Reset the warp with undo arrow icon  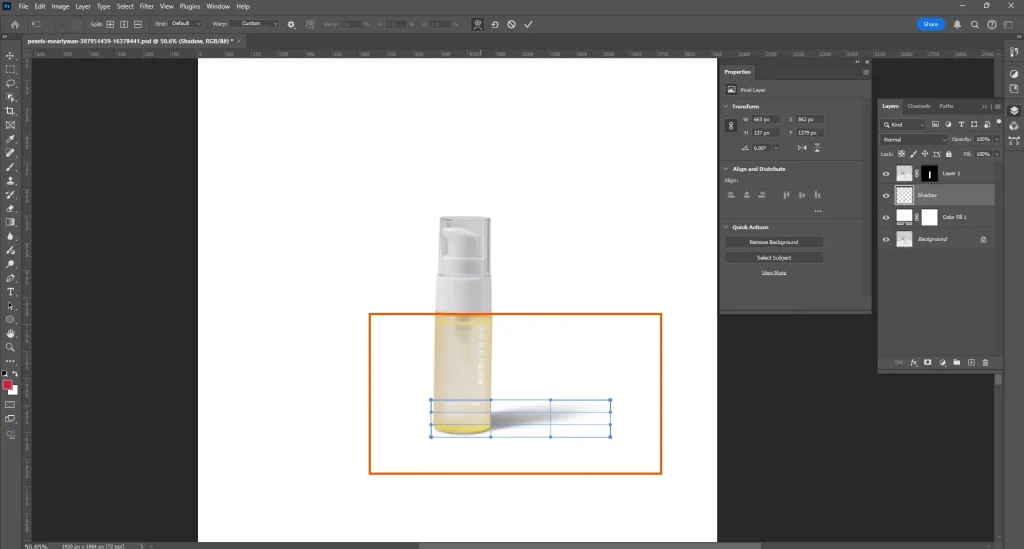pos(495,24)
